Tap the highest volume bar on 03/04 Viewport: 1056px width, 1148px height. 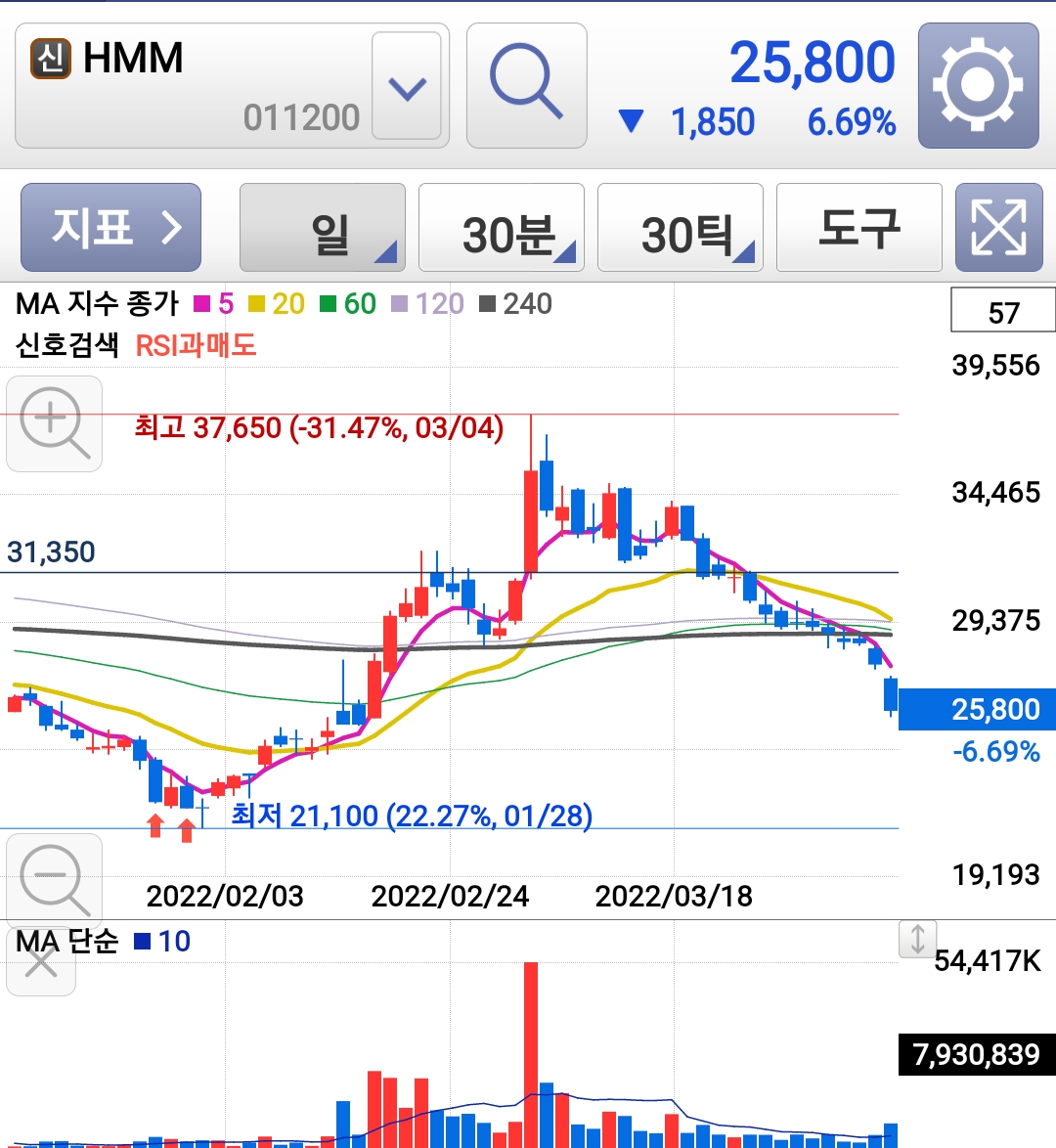coord(531,1054)
